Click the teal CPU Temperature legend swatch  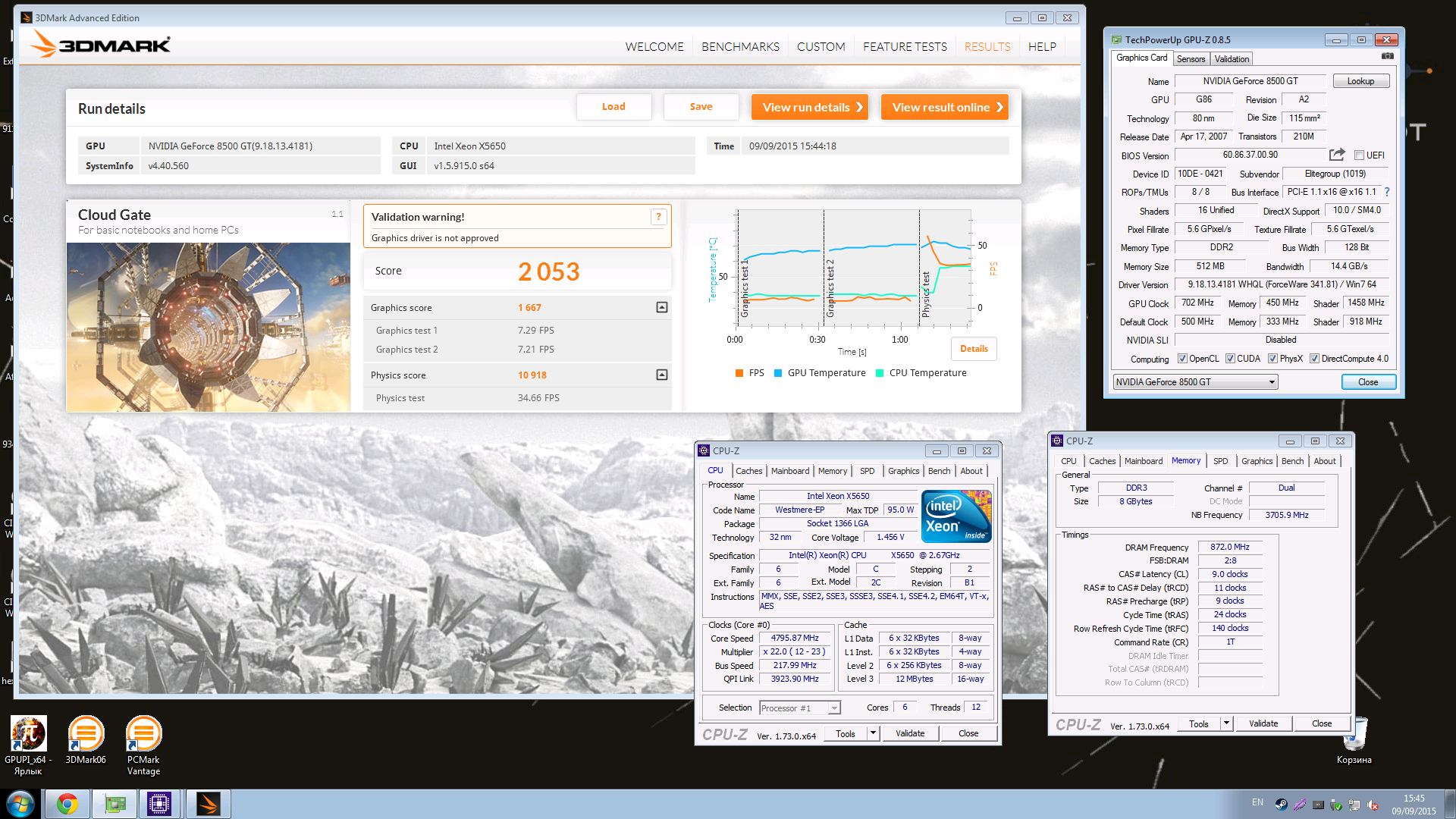click(880, 373)
